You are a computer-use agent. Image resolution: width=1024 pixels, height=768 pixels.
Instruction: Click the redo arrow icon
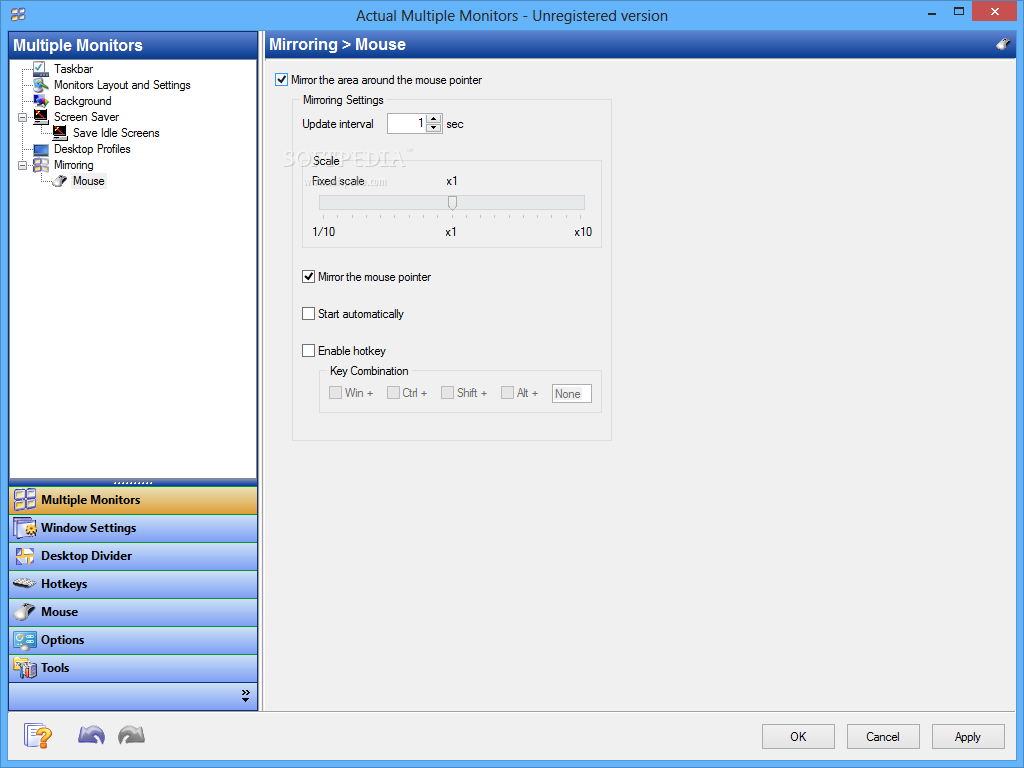[131, 735]
